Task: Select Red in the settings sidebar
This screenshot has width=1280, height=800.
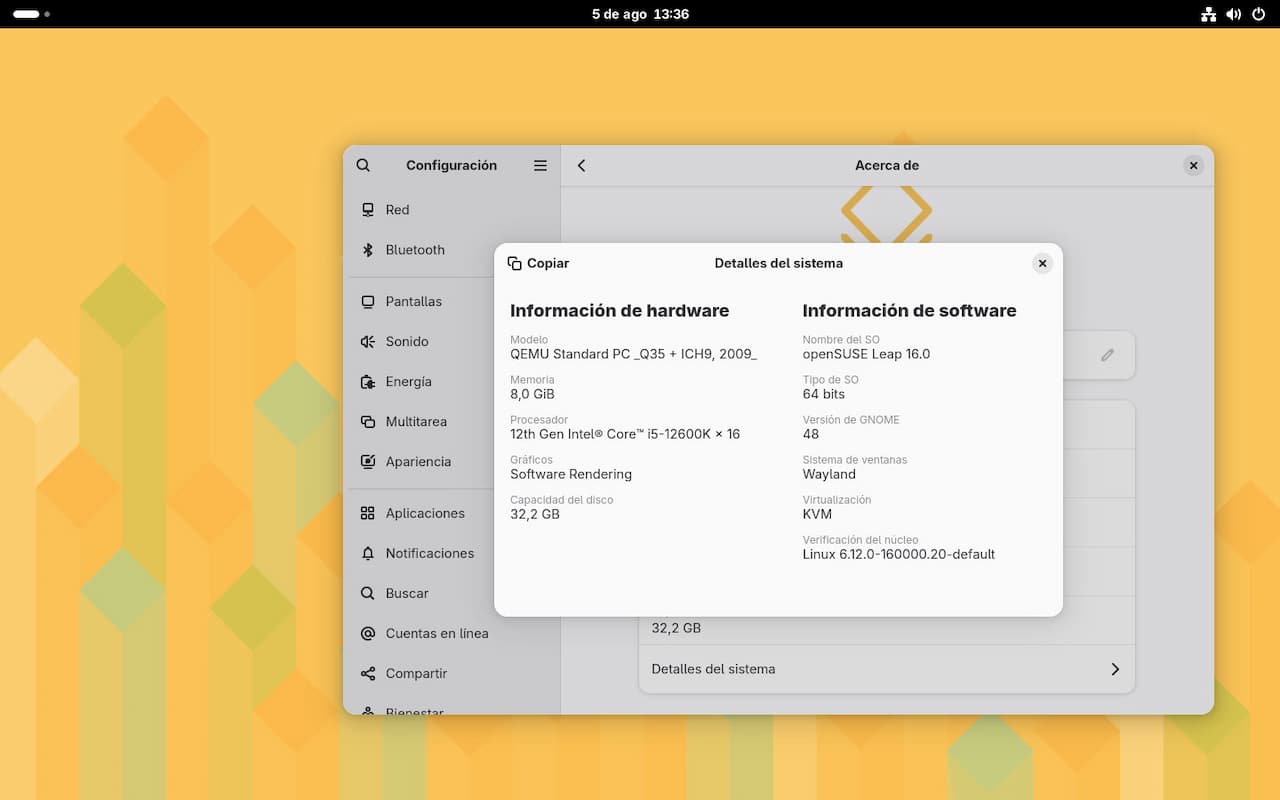Action: (x=397, y=210)
